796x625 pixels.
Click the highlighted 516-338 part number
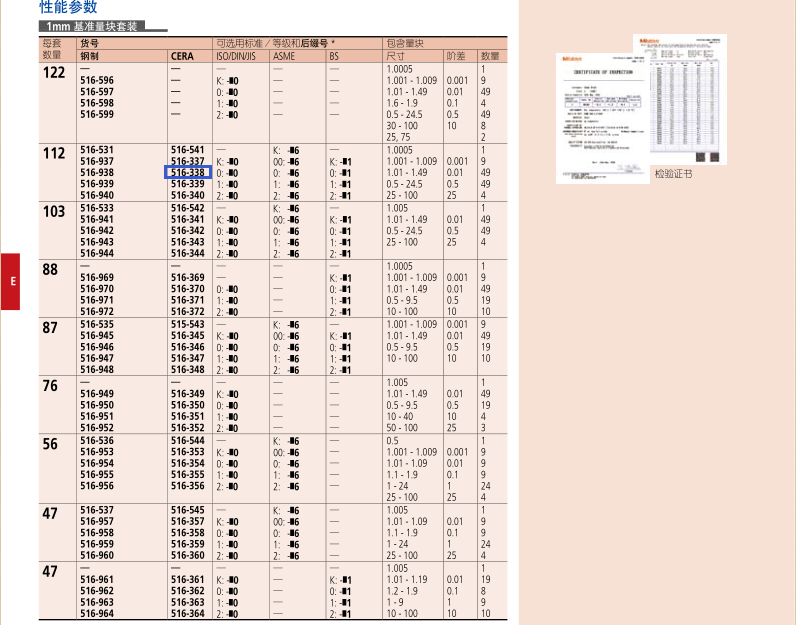(188, 173)
